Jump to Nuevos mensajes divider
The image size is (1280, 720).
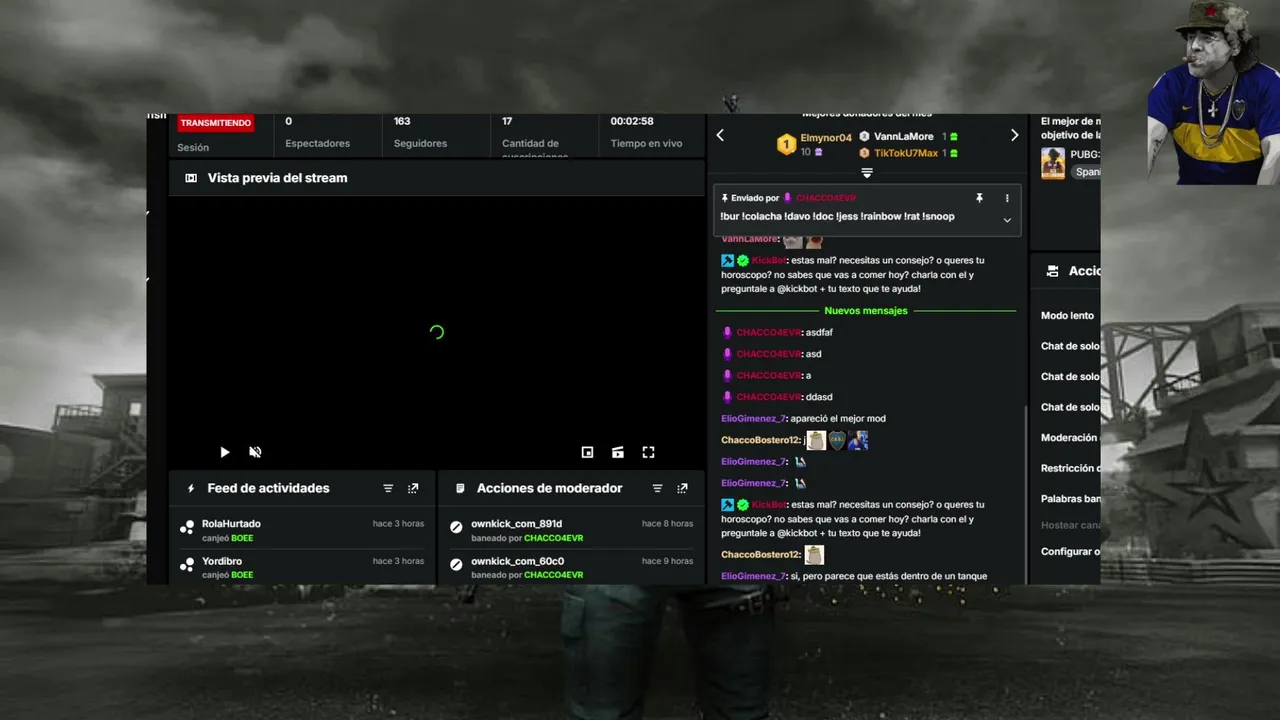(866, 311)
